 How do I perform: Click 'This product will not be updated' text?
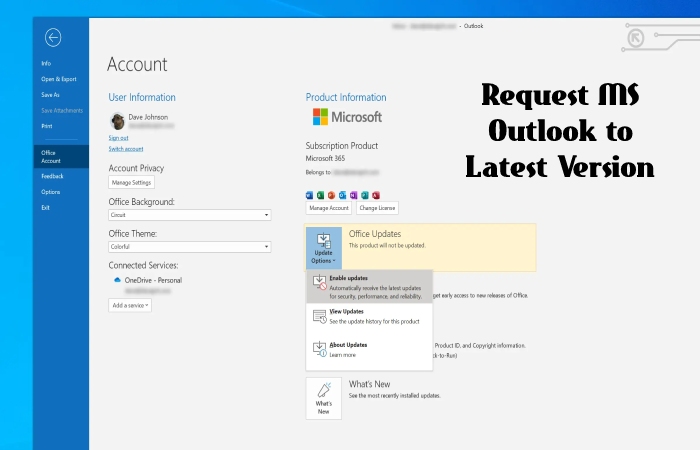tap(387, 246)
